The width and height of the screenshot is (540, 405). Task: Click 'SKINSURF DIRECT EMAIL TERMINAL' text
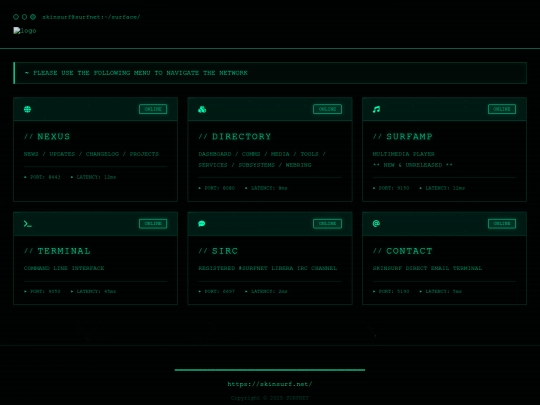pyautogui.click(x=427, y=268)
